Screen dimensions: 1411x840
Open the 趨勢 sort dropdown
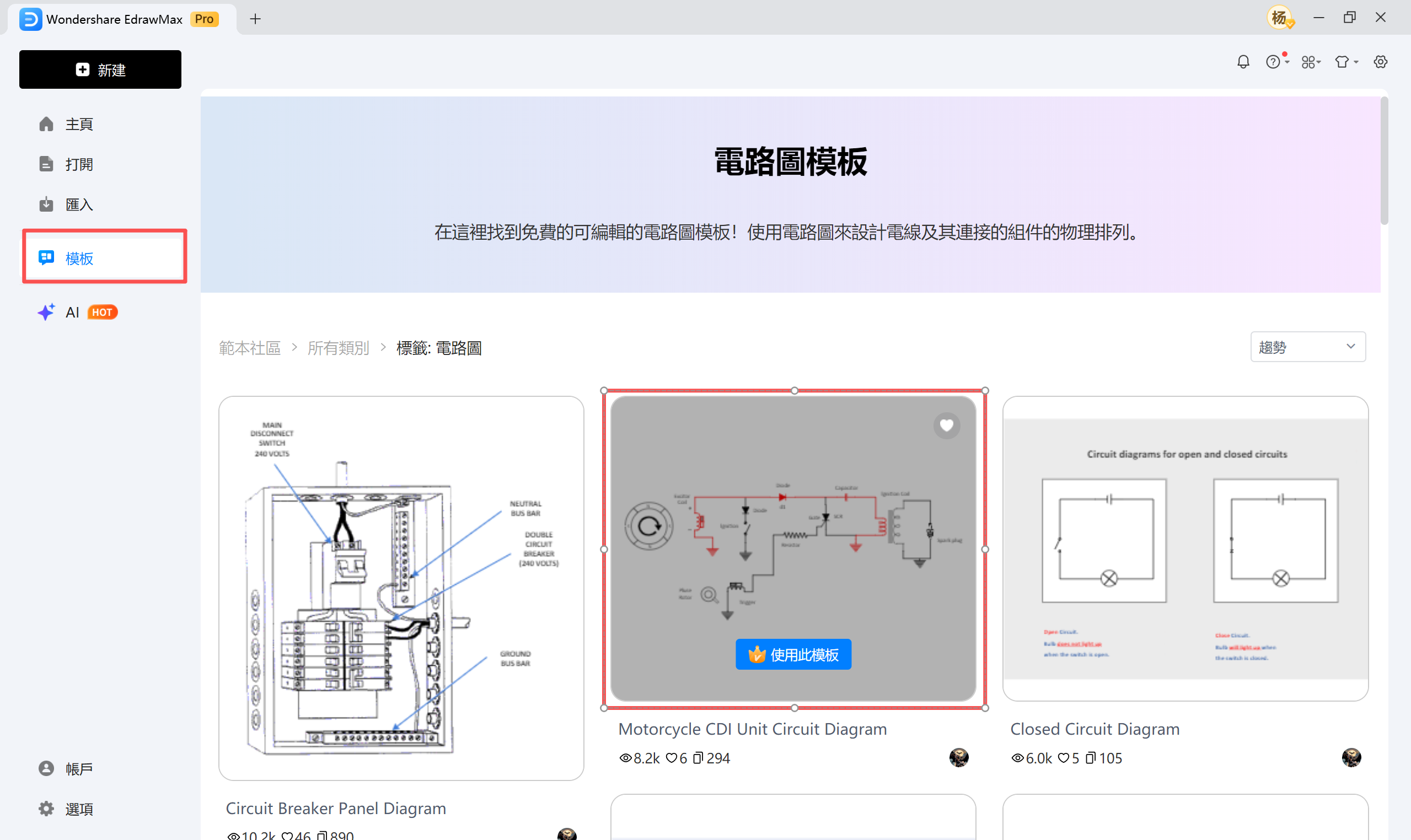[x=1307, y=346]
